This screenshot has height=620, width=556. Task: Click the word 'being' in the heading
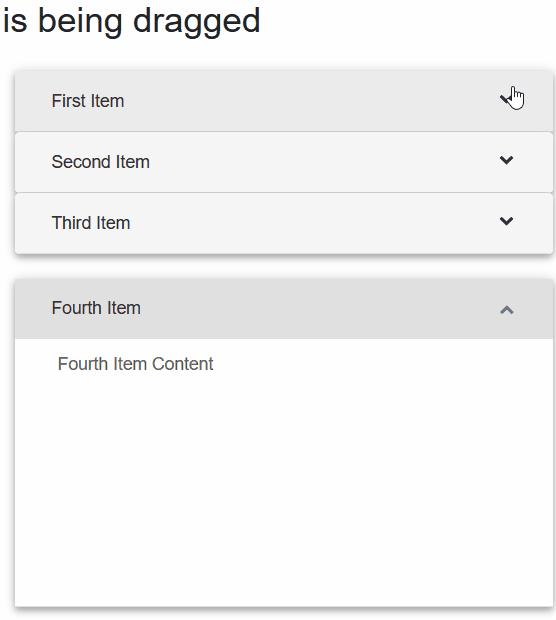coord(80,23)
